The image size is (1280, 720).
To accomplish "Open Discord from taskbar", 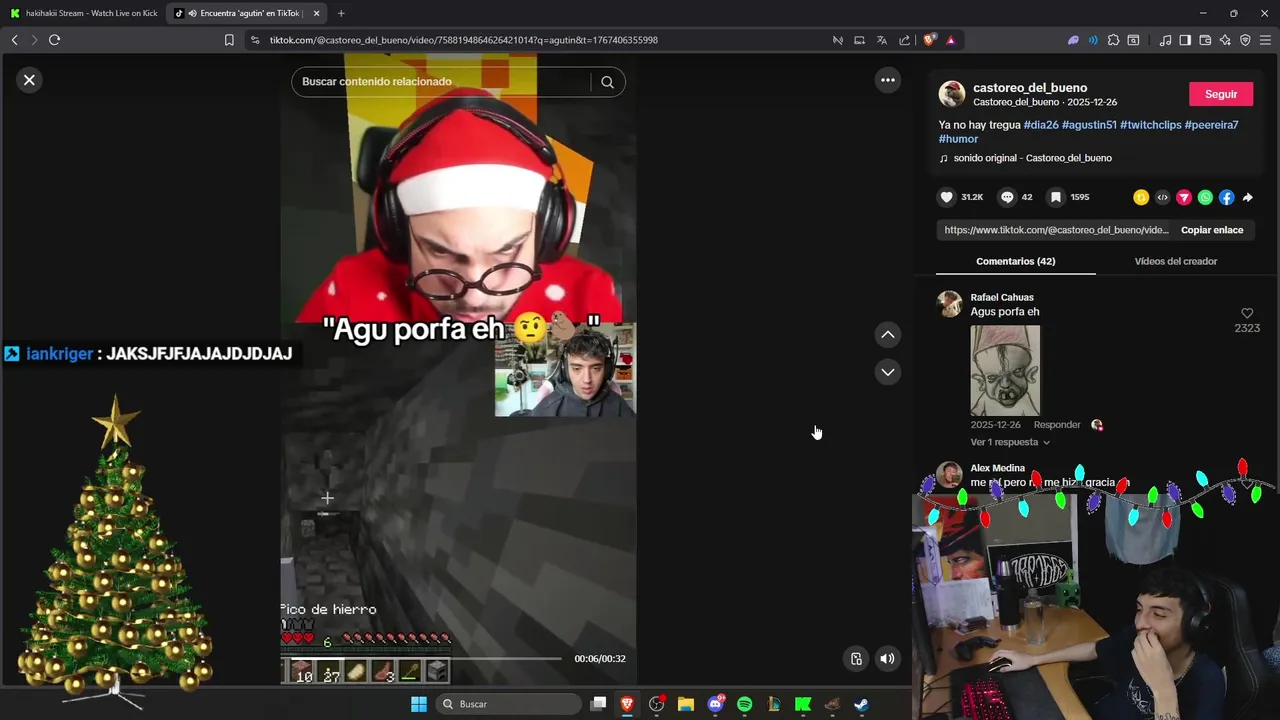I will tap(715, 704).
